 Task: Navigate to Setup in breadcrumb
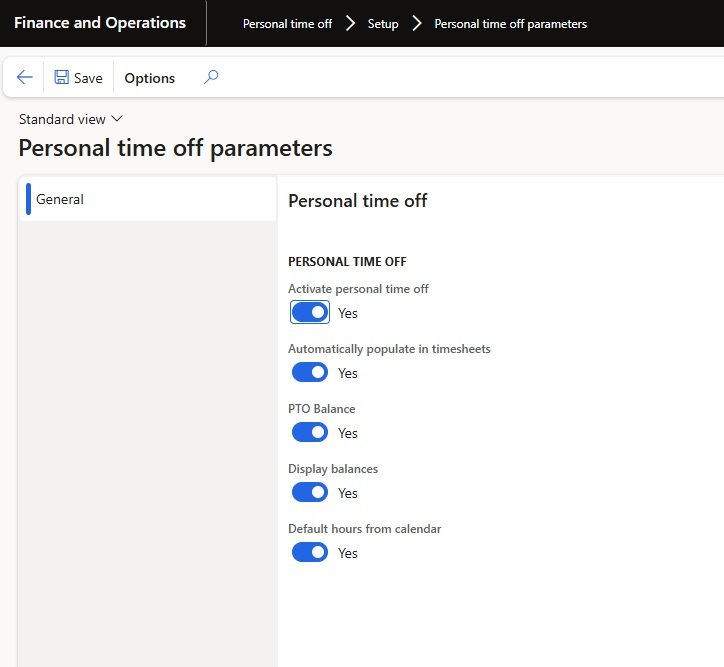pos(382,24)
